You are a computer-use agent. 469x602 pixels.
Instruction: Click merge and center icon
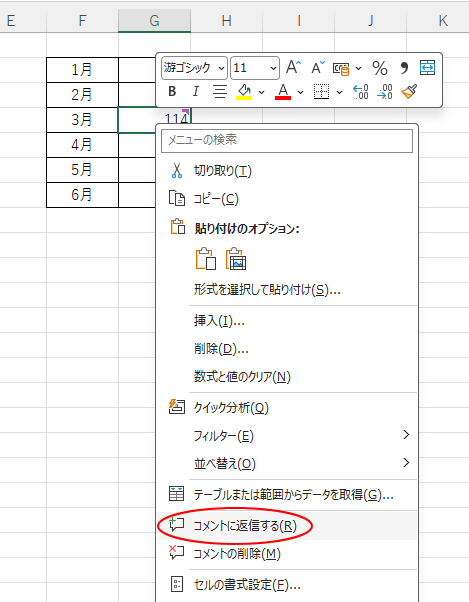pos(427,67)
